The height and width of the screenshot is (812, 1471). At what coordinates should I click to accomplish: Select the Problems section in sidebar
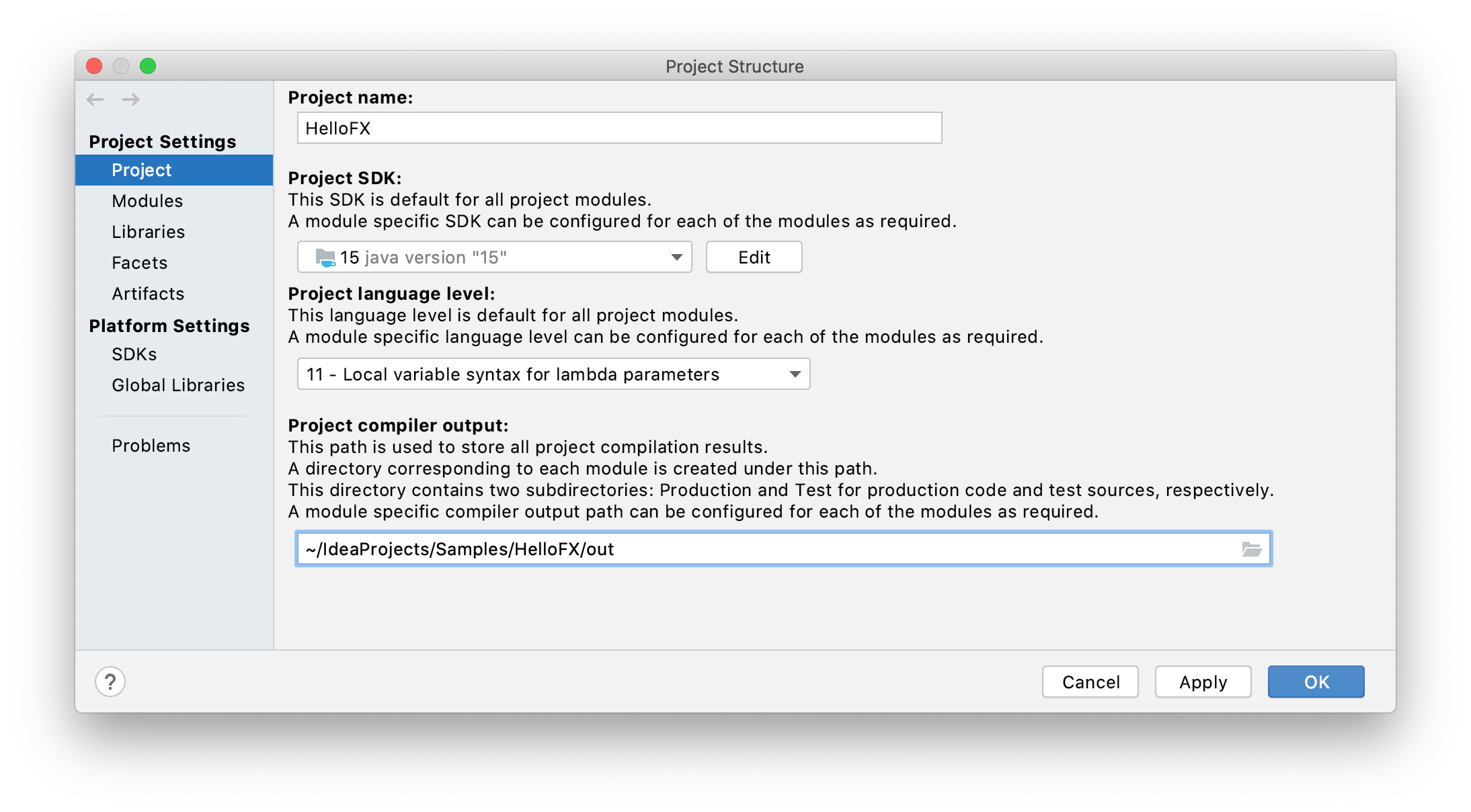pyautogui.click(x=153, y=445)
